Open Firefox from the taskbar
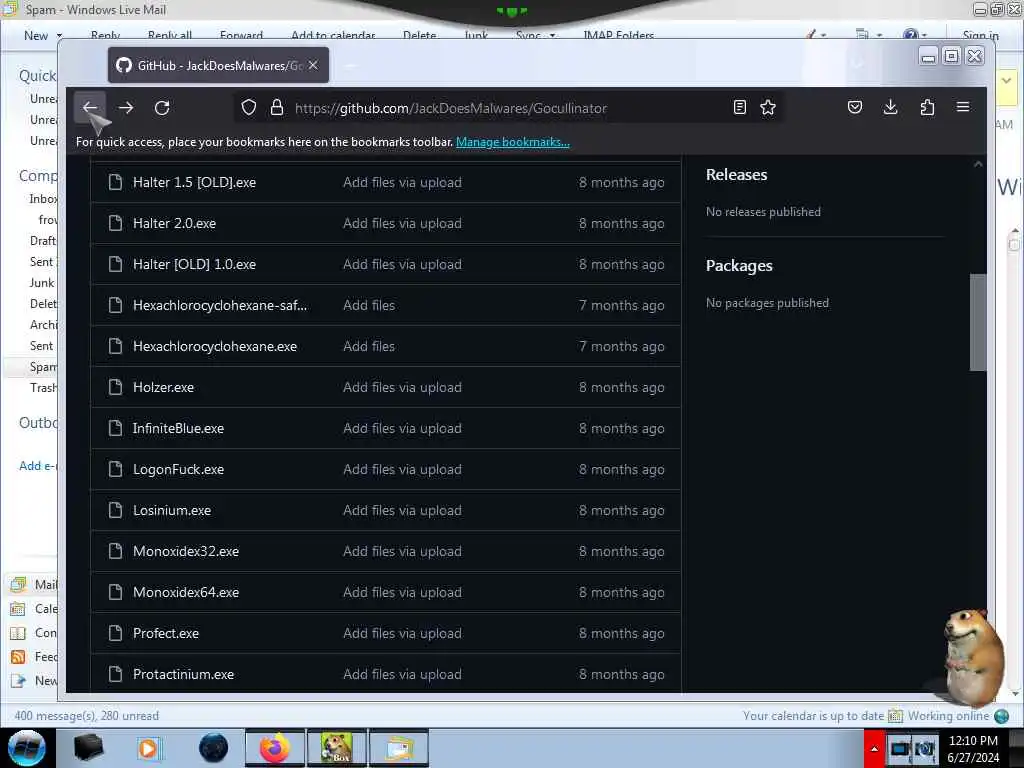This screenshot has width=1024, height=768. click(x=274, y=748)
